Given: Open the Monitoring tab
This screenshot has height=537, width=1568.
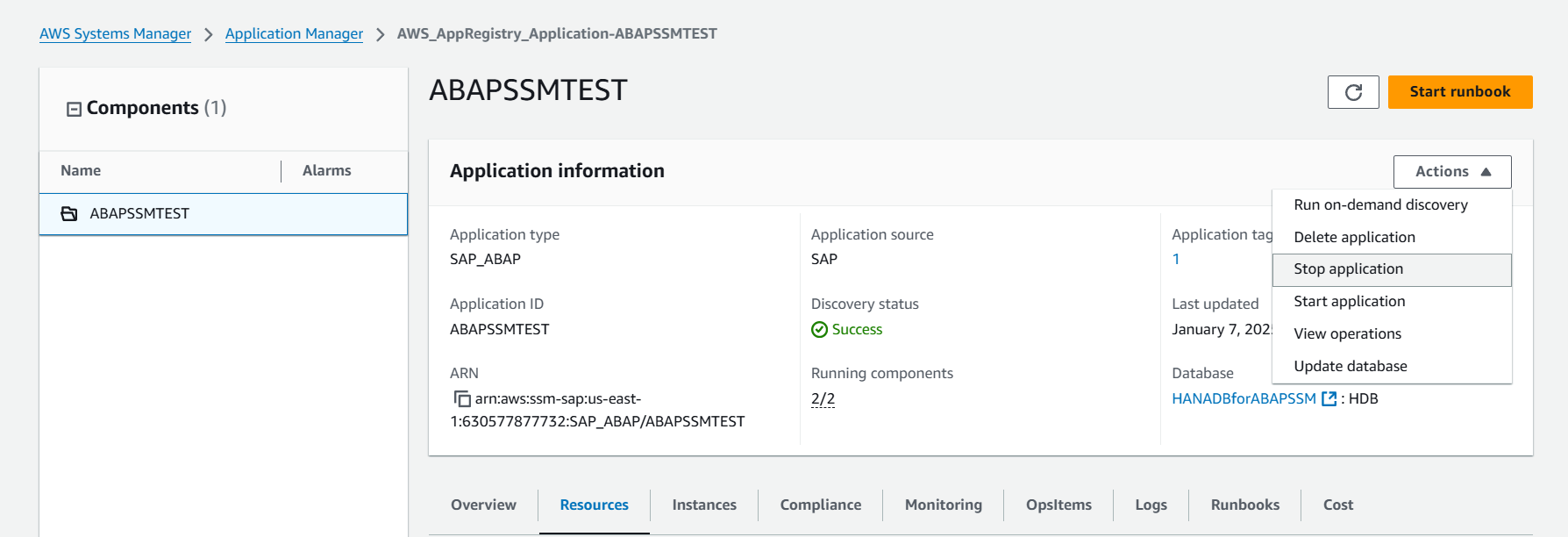Looking at the screenshot, I should point(943,505).
